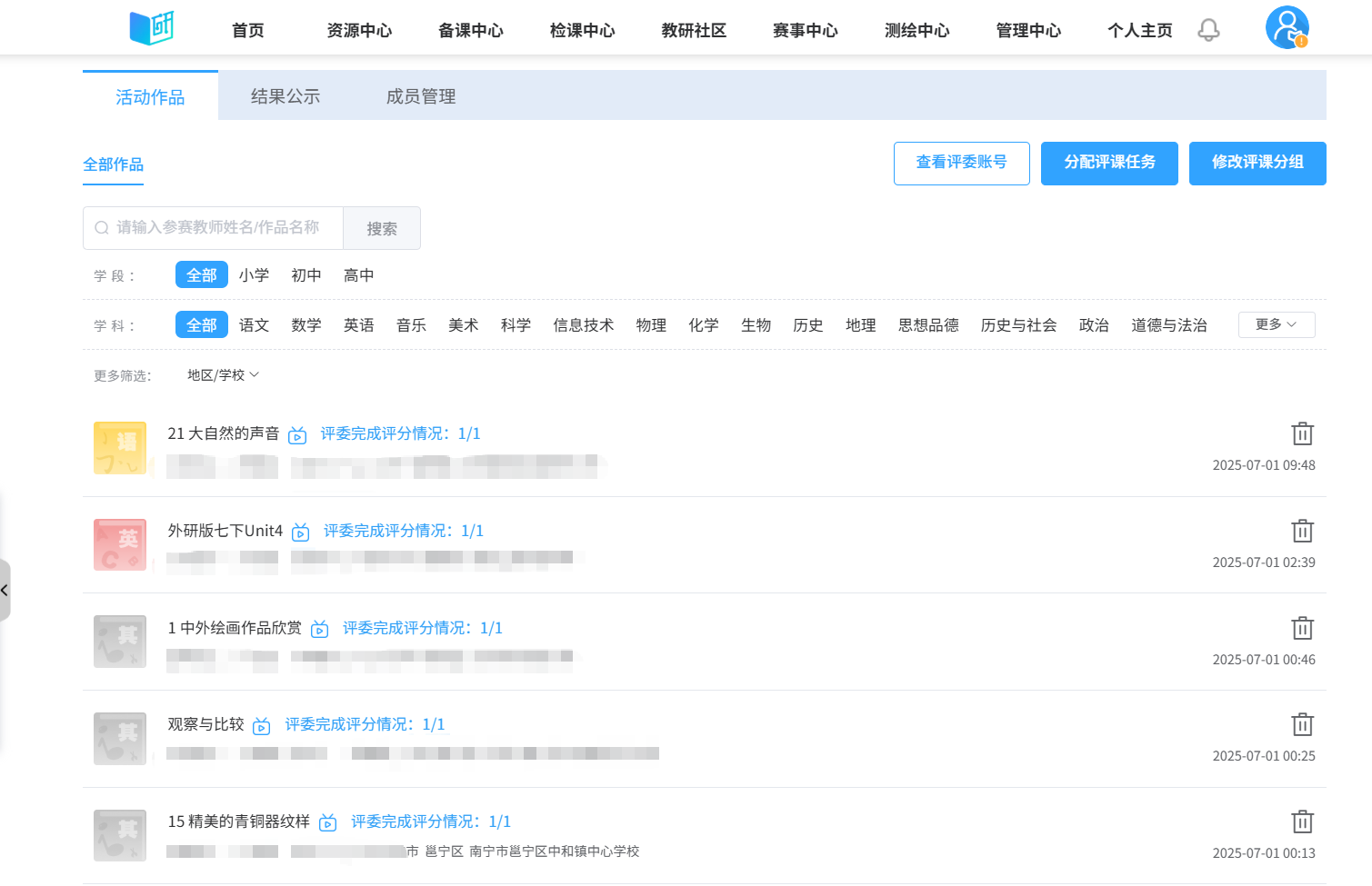Viewport: 1372px width, 886px height.
Task: Click the notification bell icon
Action: [x=1208, y=30]
